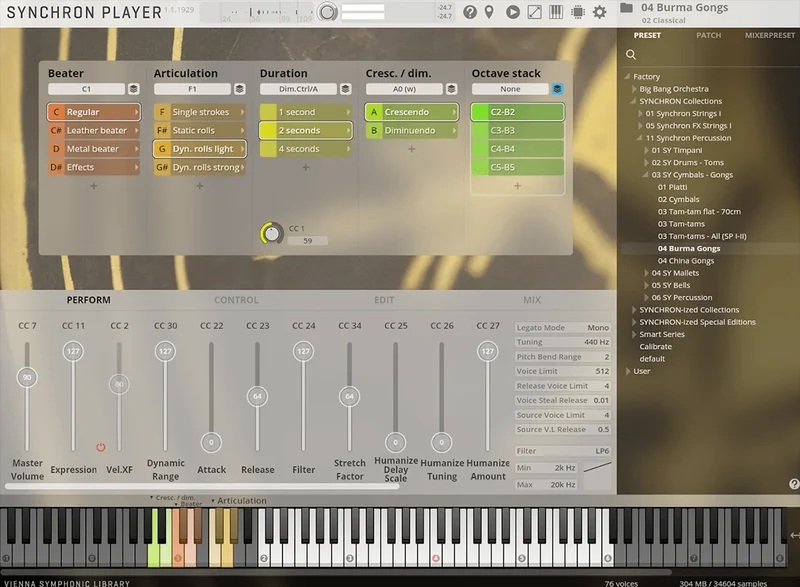This screenshot has width=800, height=587.
Task: Expand Smart Series folder
Action: tap(634, 334)
